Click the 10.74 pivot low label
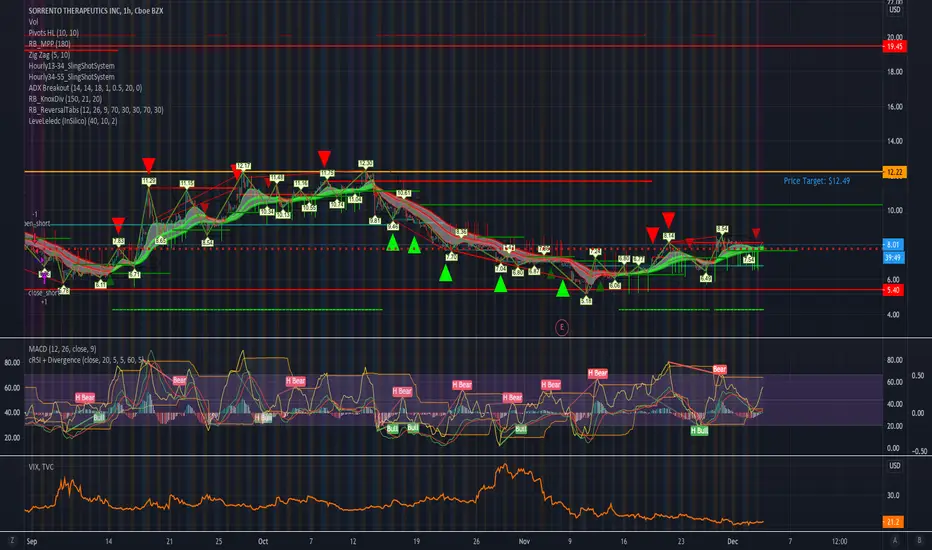The height and width of the screenshot is (550, 932). (x=337, y=205)
